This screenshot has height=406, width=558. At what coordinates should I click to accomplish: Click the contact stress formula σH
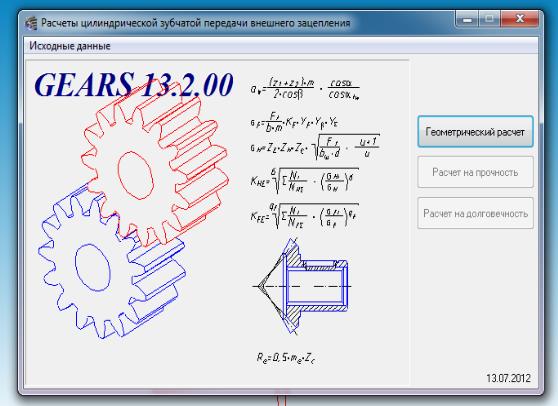point(315,147)
